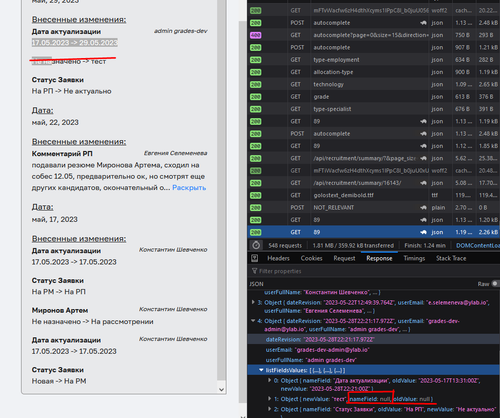Click the highlighted '17.05.2023 -> 29.05.2023' text
Viewport: 500px width, 418px height.
(x=75, y=43)
